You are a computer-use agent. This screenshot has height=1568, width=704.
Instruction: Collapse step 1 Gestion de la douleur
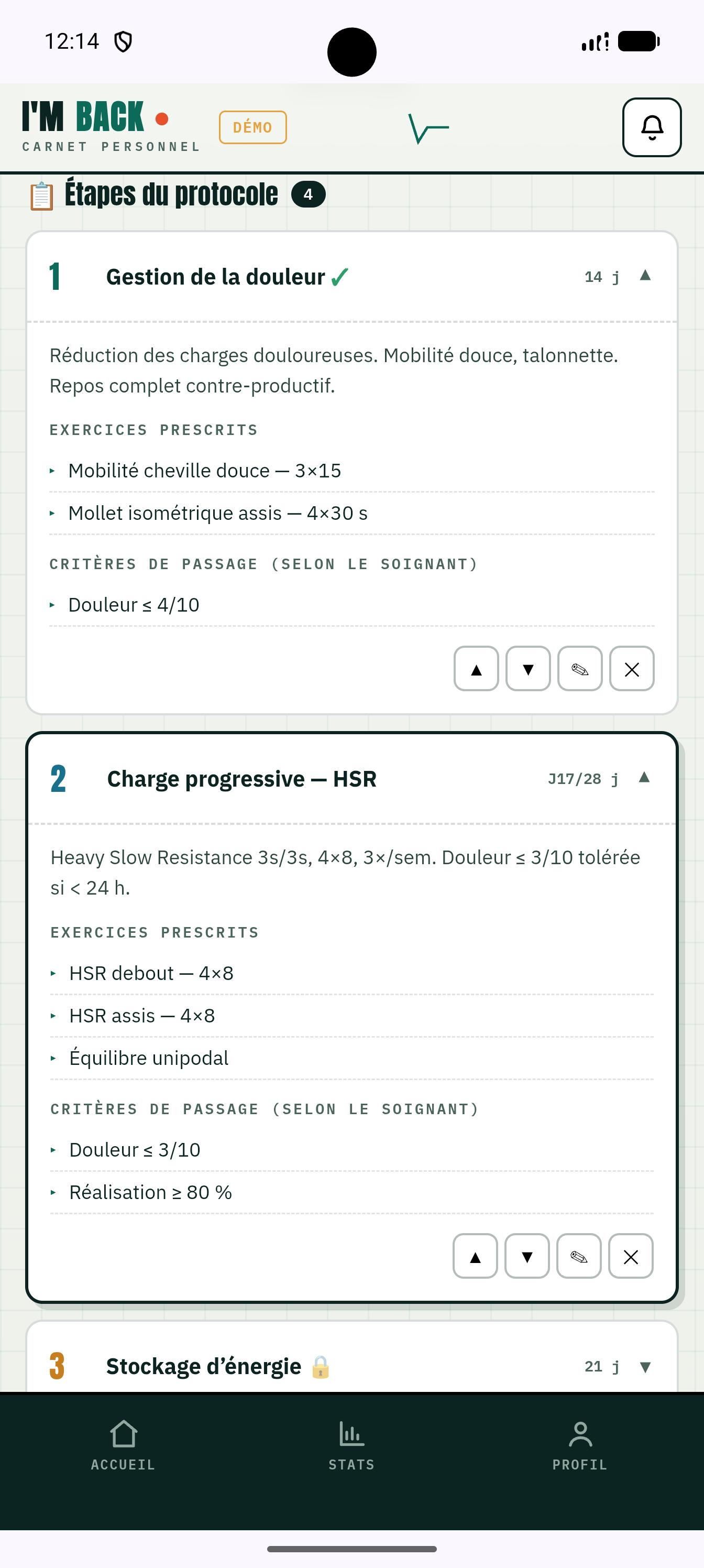click(645, 276)
